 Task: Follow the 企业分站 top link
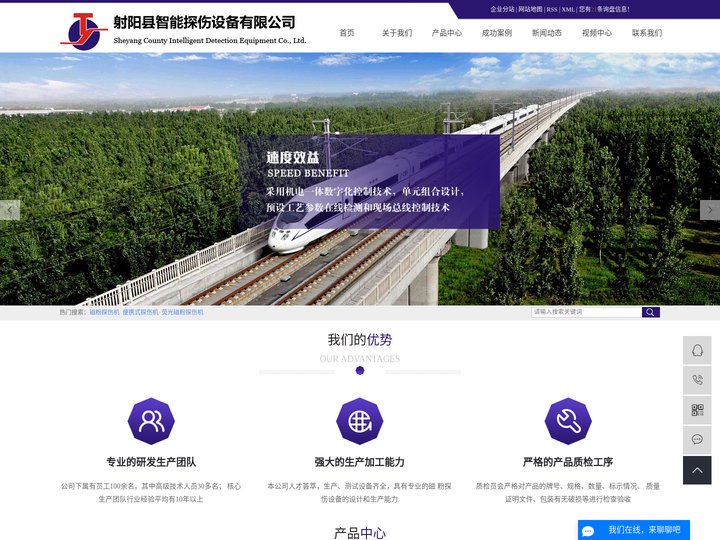tap(502, 9)
